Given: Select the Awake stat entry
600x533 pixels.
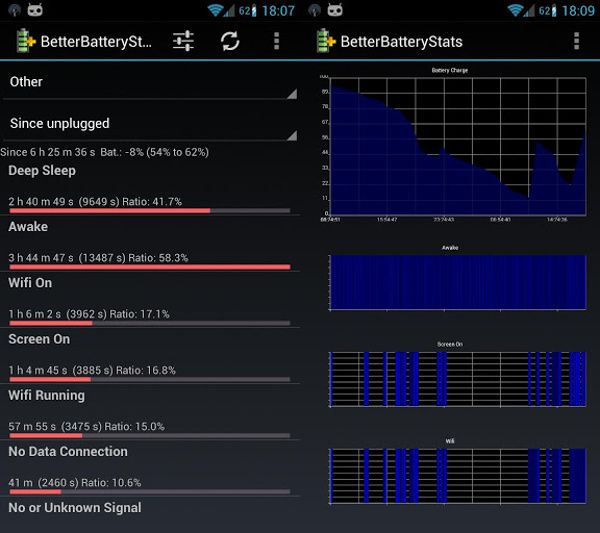Looking at the screenshot, I should [x=150, y=242].
